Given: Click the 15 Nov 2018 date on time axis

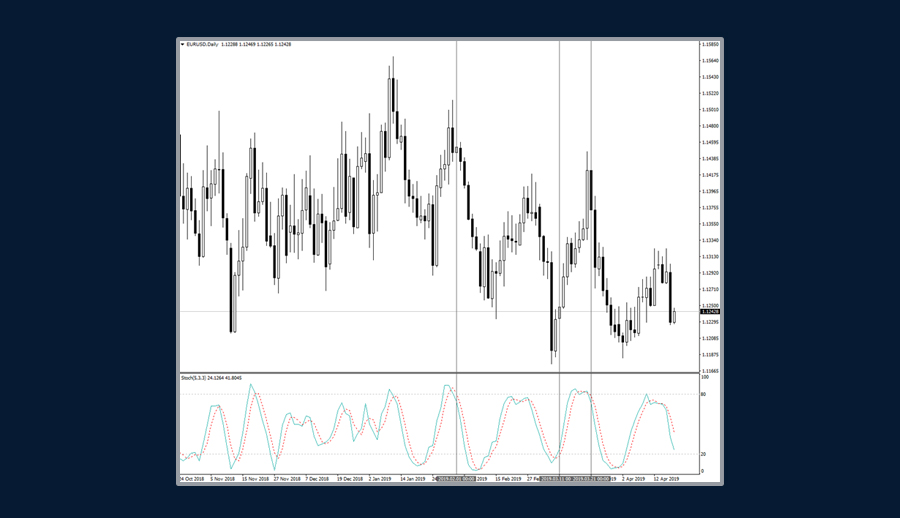Looking at the screenshot, I should (254, 479).
